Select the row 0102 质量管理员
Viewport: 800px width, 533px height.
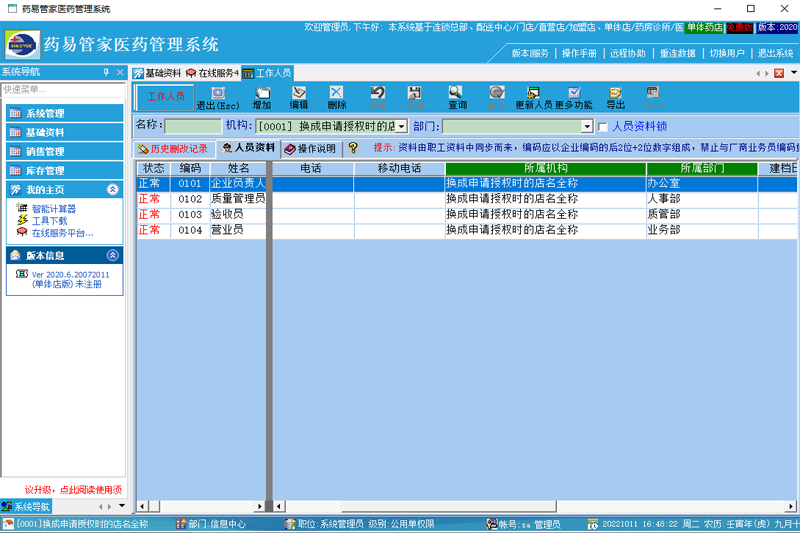point(467,199)
